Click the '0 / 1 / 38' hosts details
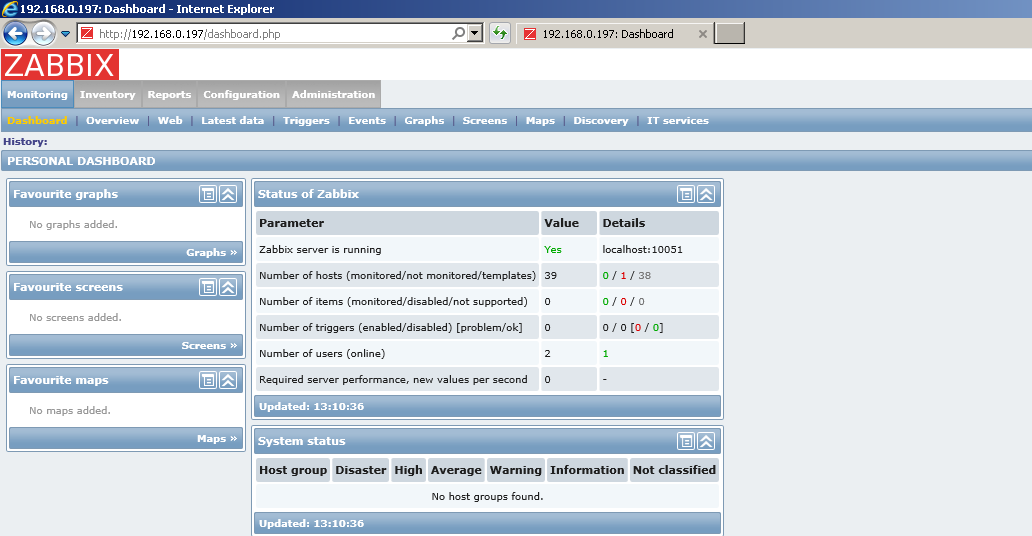This screenshot has height=536, width=1032. click(627, 275)
